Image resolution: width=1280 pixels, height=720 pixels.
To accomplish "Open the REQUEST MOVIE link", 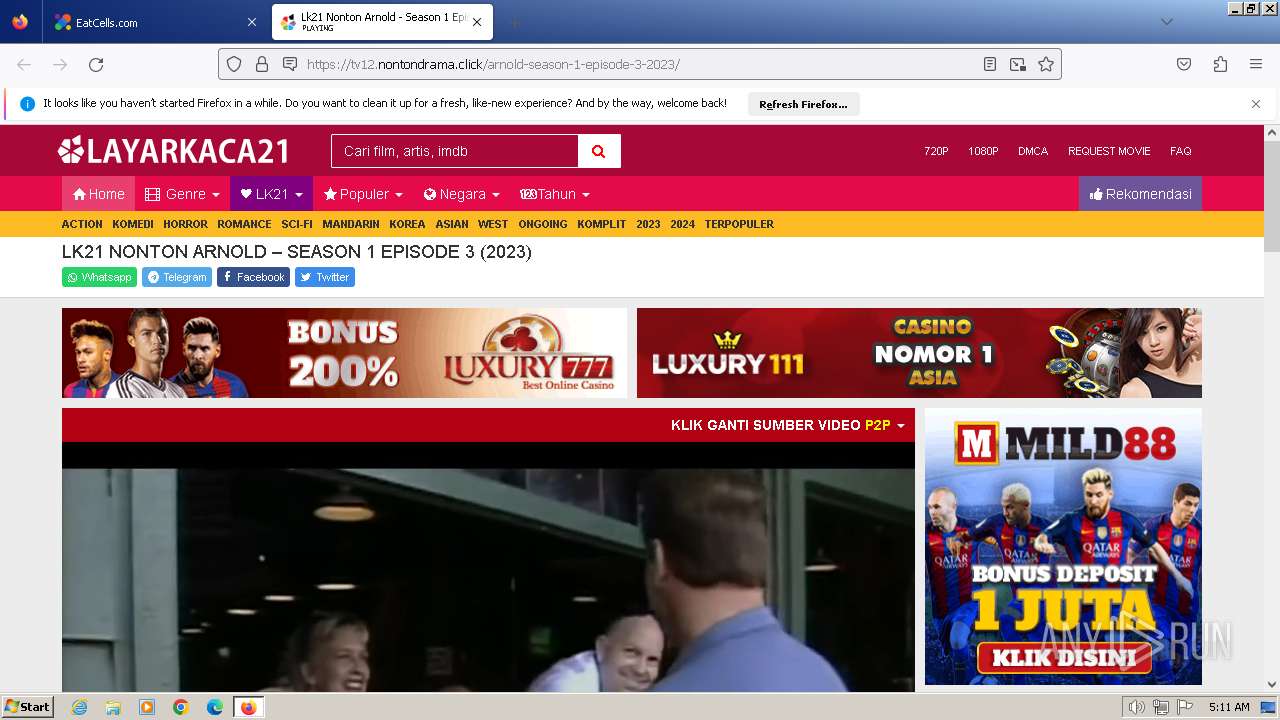I will [1109, 151].
